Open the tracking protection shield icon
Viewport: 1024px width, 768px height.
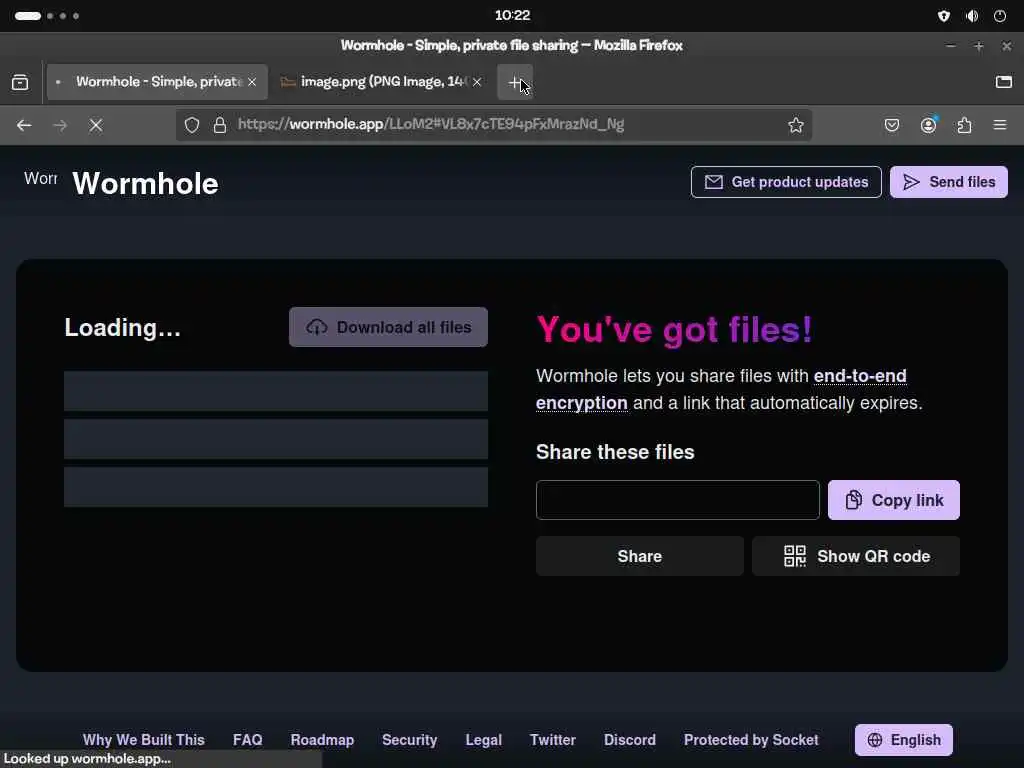[x=191, y=125]
